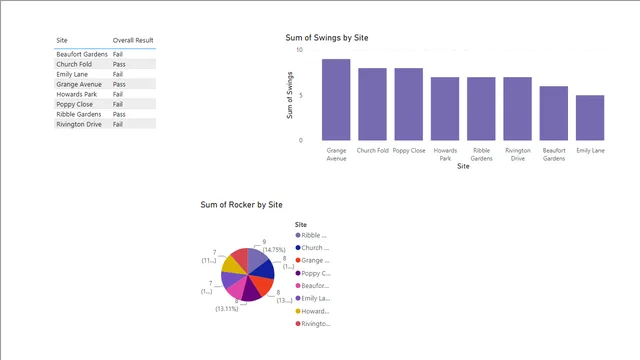Click the Rivington Drive bar in Swings chart
The image size is (640, 360).
pos(518,109)
